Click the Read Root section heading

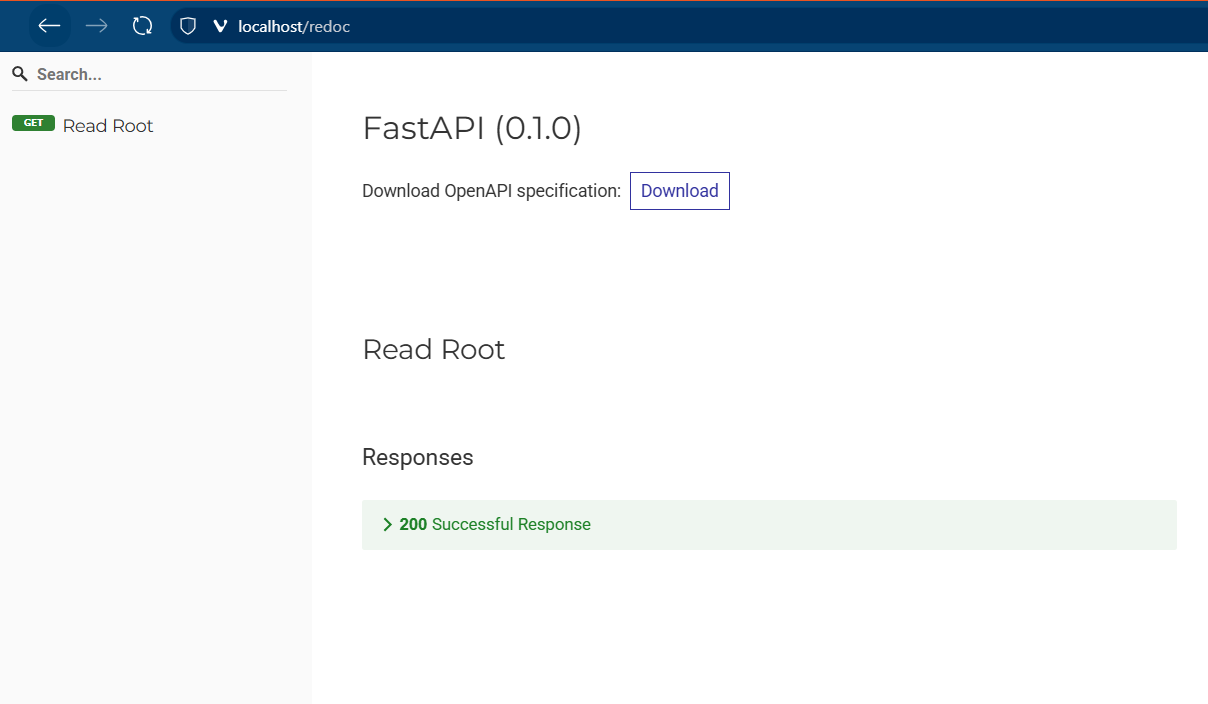pyautogui.click(x=433, y=349)
